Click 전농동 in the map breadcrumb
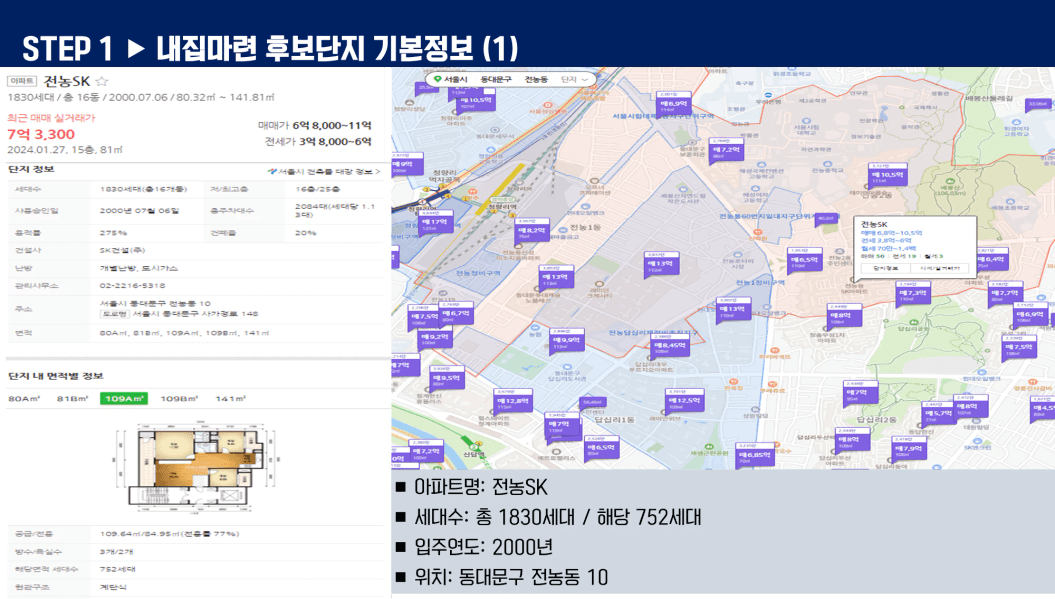The height and width of the screenshot is (599, 1055). (536, 79)
